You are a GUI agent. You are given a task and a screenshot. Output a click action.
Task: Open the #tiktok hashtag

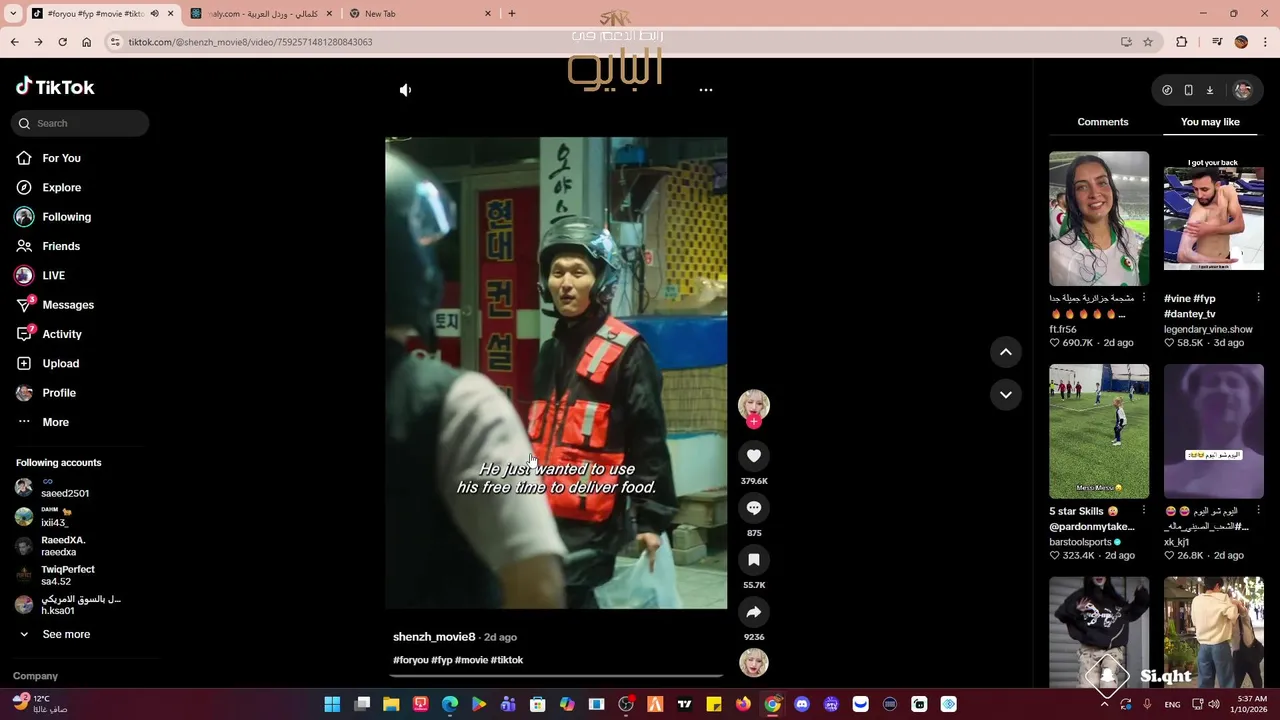click(507, 660)
